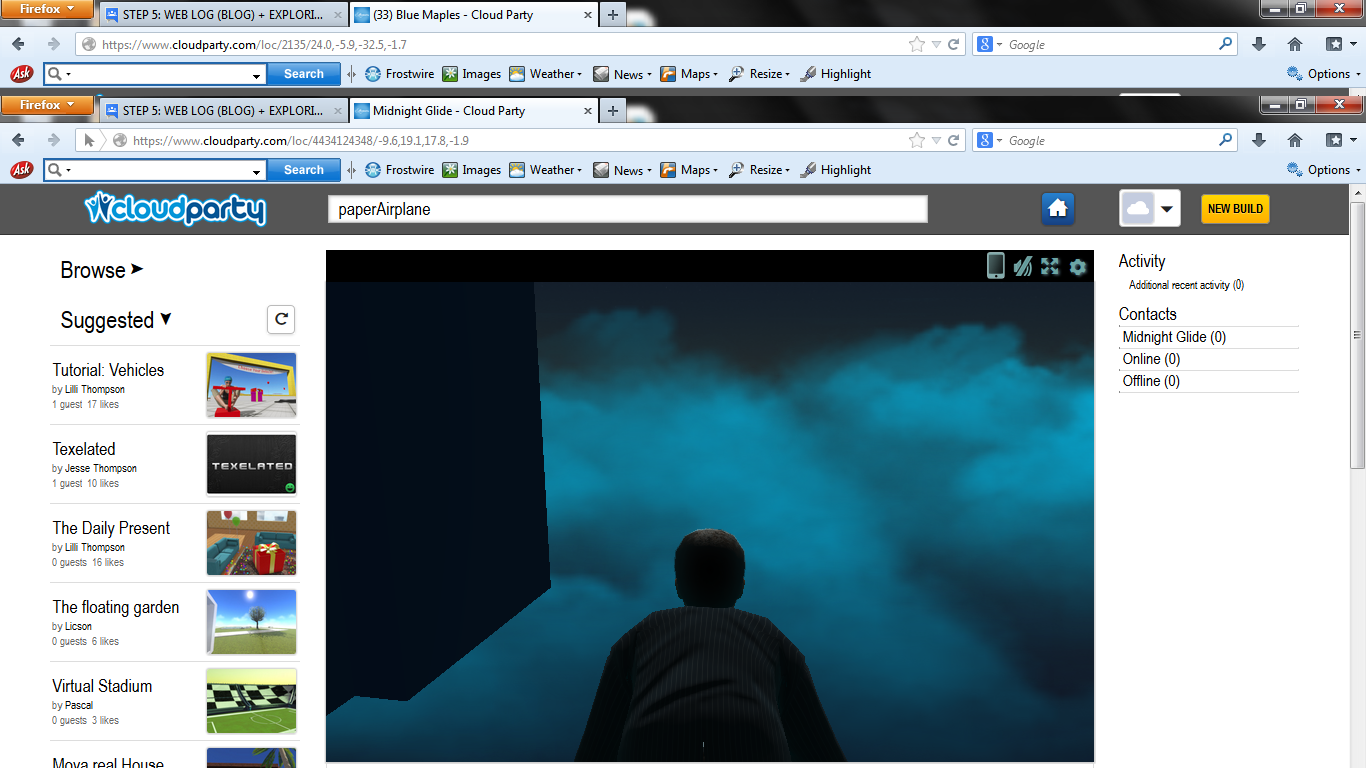Expand the Midnight Glide (0) contacts row
The width and height of the screenshot is (1366, 768).
click(1209, 337)
